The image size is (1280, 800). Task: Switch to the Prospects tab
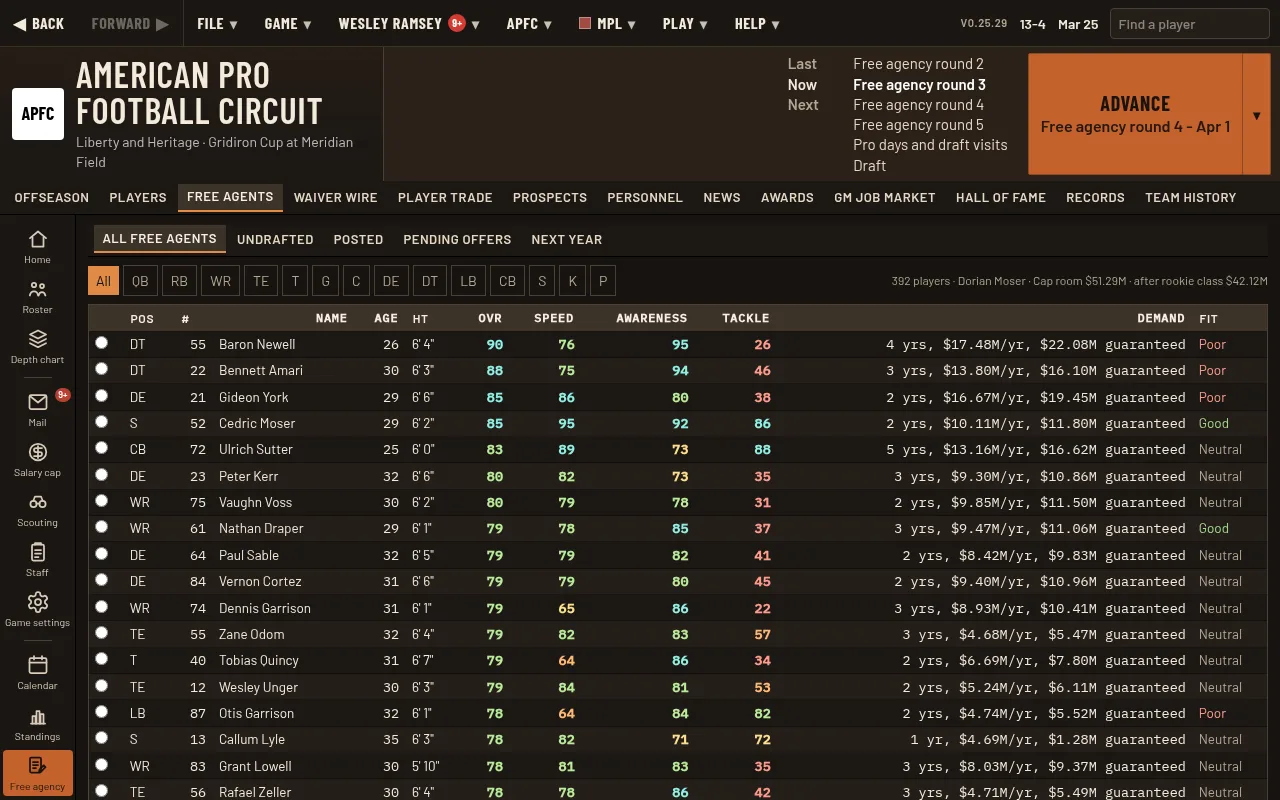point(550,197)
